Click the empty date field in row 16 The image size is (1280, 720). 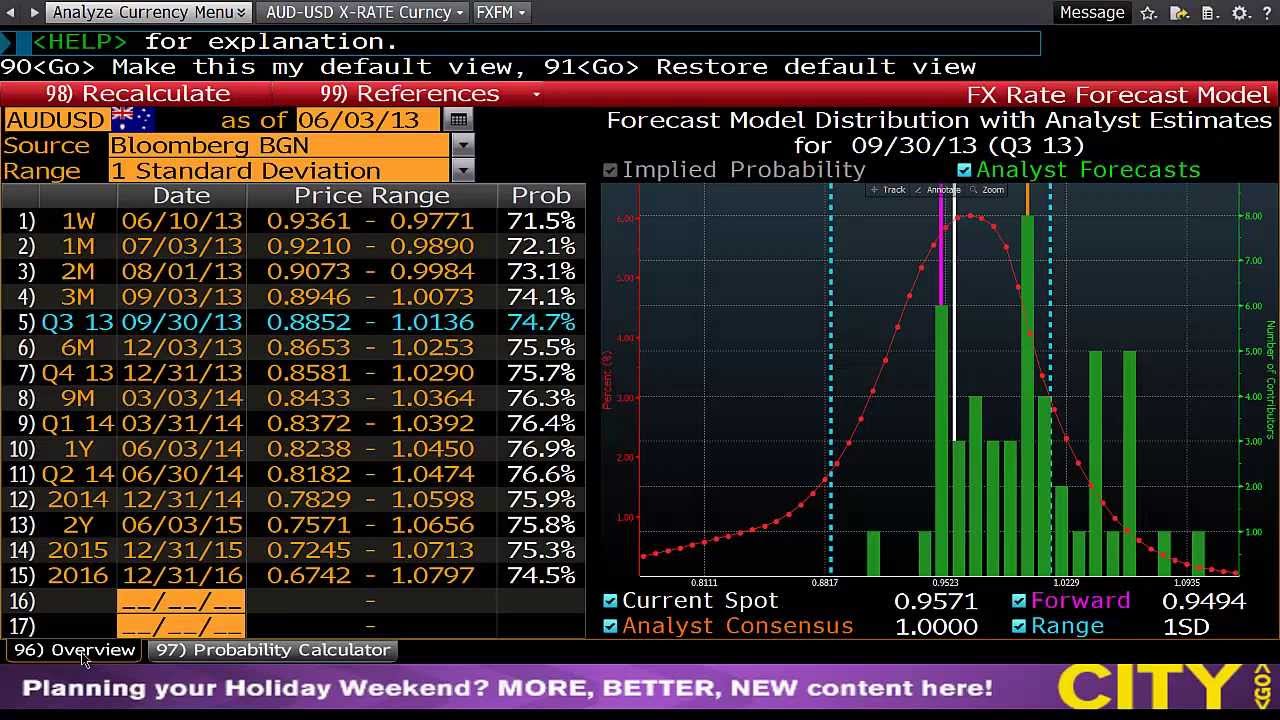pyautogui.click(x=181, y=601)
